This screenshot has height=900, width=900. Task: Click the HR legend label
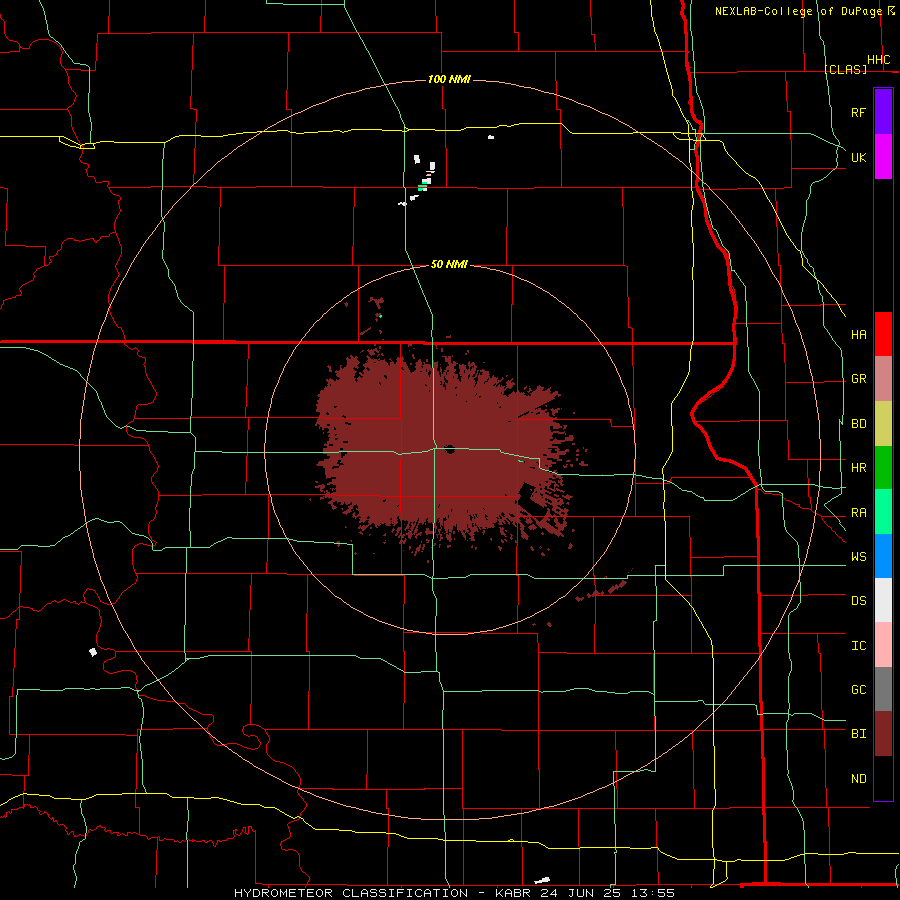[x=858, y=468]
